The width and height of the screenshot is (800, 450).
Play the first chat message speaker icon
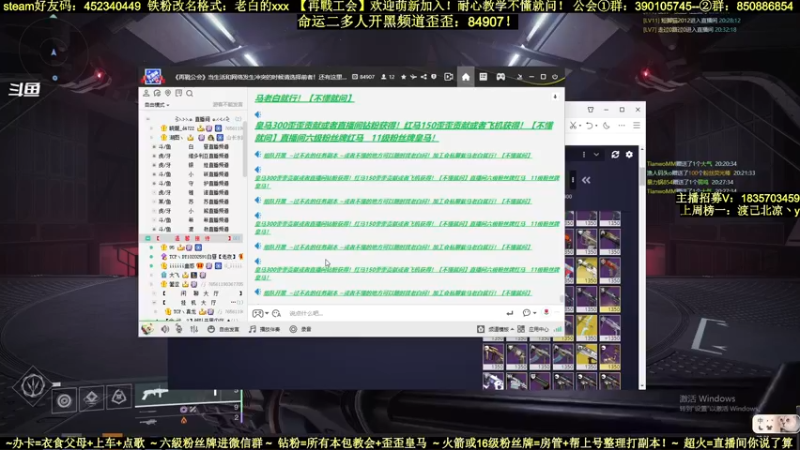click(258, 114)
